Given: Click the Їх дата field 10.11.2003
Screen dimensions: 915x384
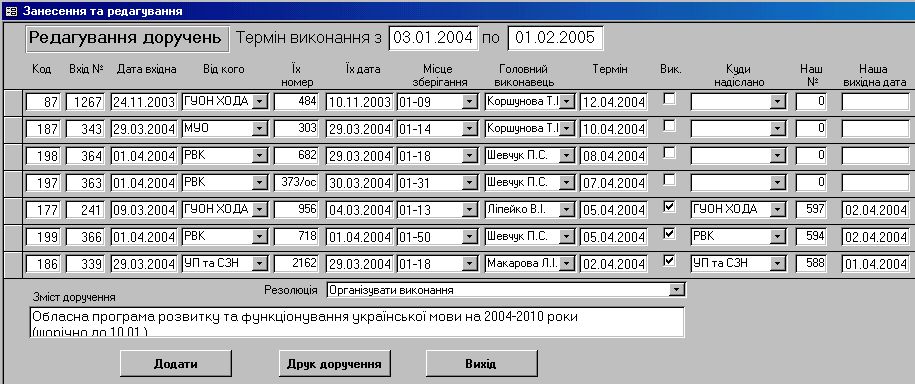Looking at the screenshot, I should (359, 102).
